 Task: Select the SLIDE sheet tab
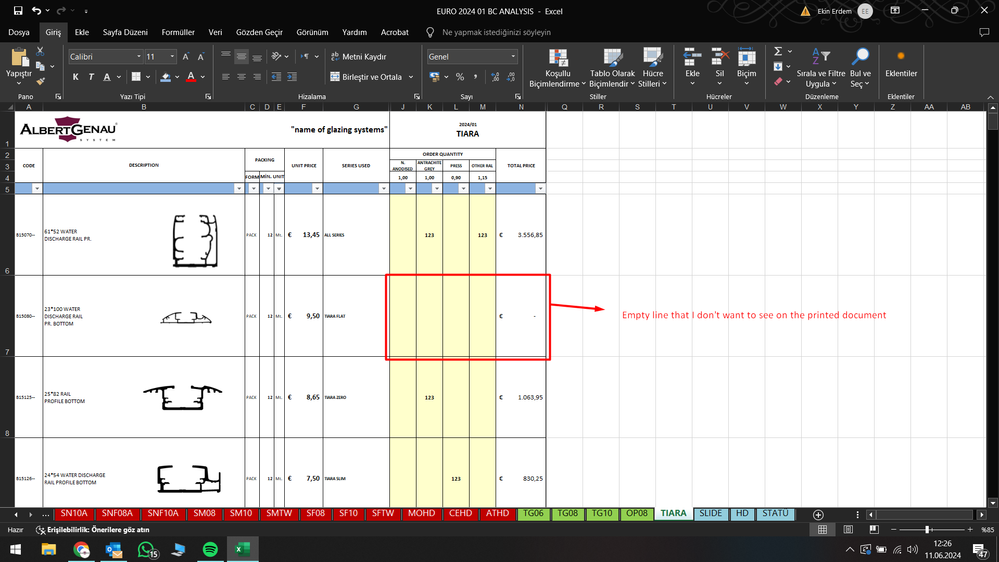pyautogui.click(x=710, y=514)
